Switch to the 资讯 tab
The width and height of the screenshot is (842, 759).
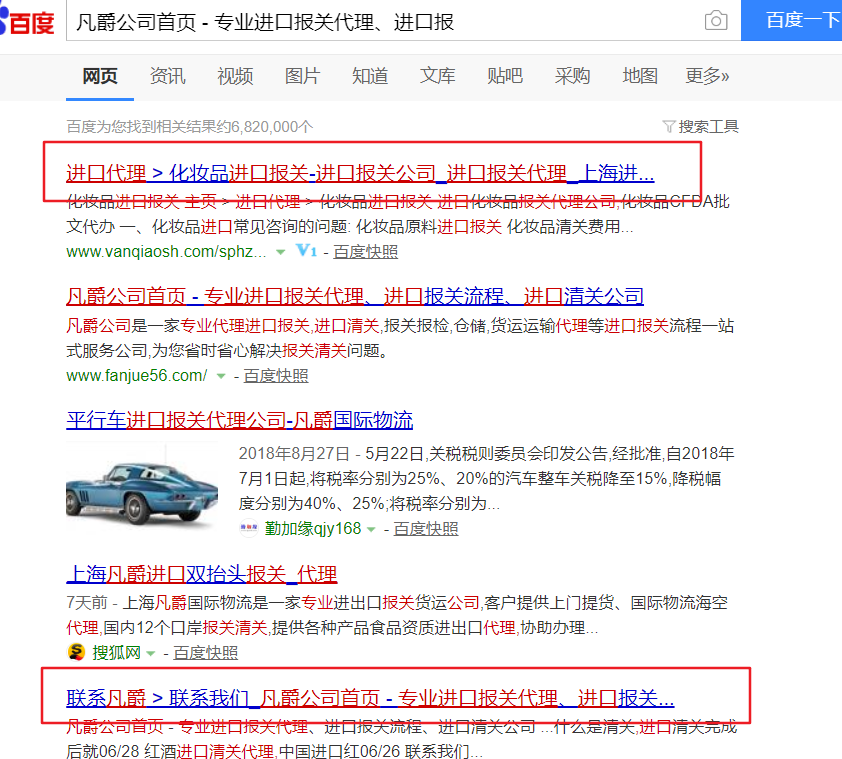[168, 76]
